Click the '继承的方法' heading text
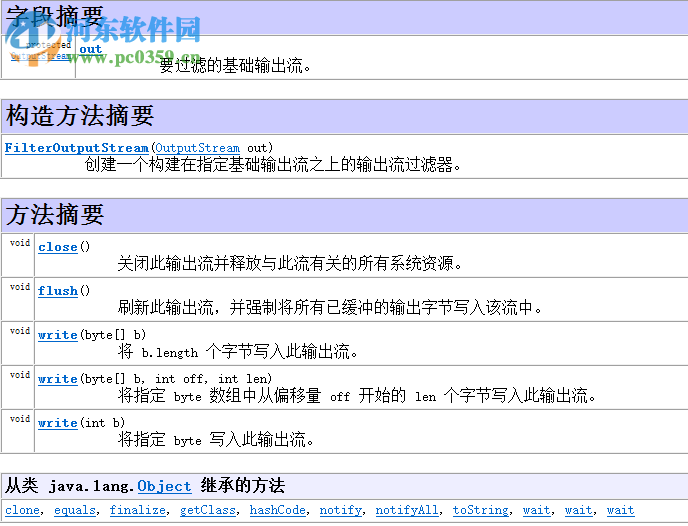 click(x=243, y=486)
